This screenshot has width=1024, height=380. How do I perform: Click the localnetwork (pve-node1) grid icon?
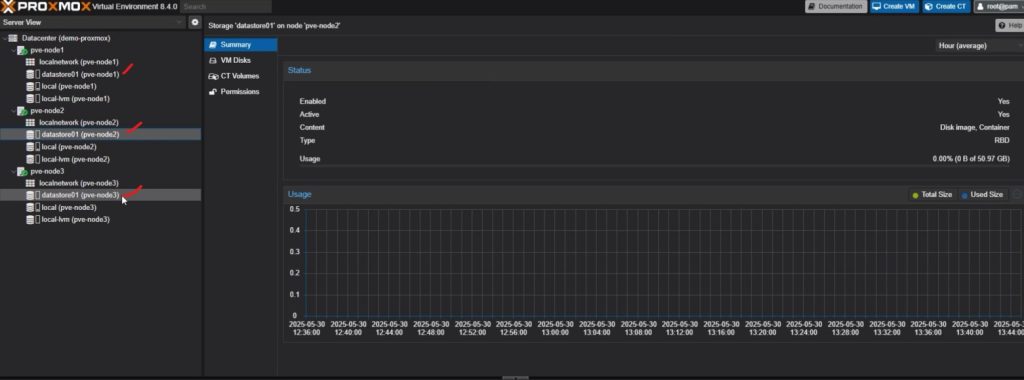coord(30,62)
